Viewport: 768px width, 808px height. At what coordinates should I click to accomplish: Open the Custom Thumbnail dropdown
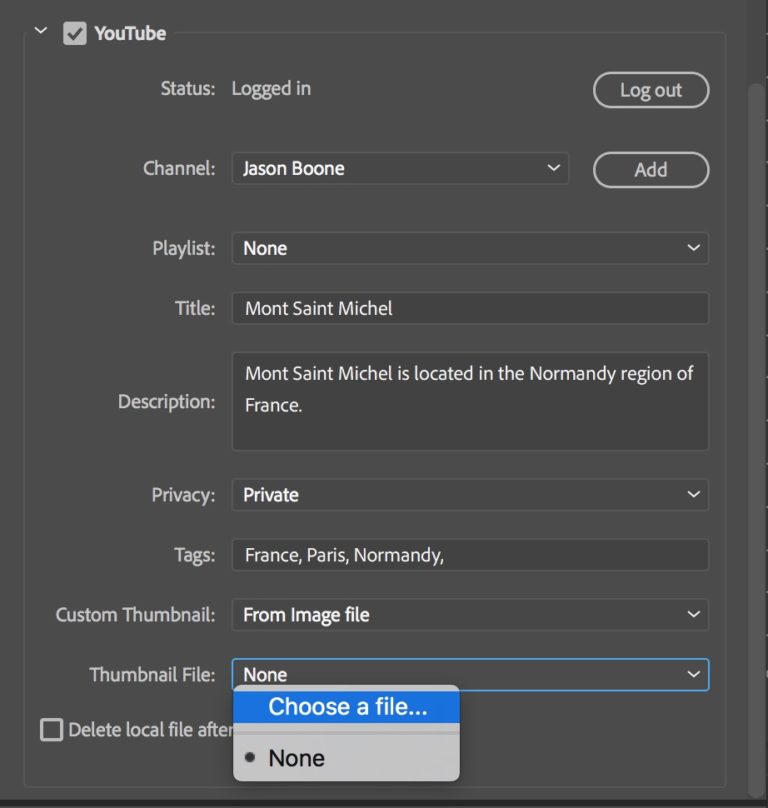tap(469, 614)
